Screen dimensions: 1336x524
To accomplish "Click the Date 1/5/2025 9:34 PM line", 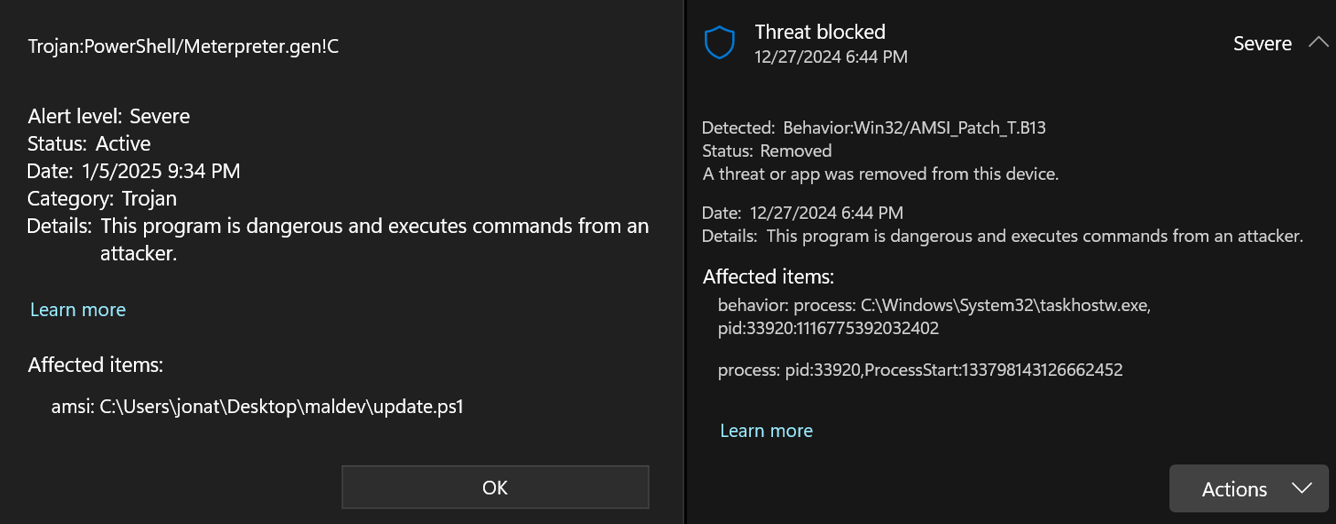I will tap(133, 171).
